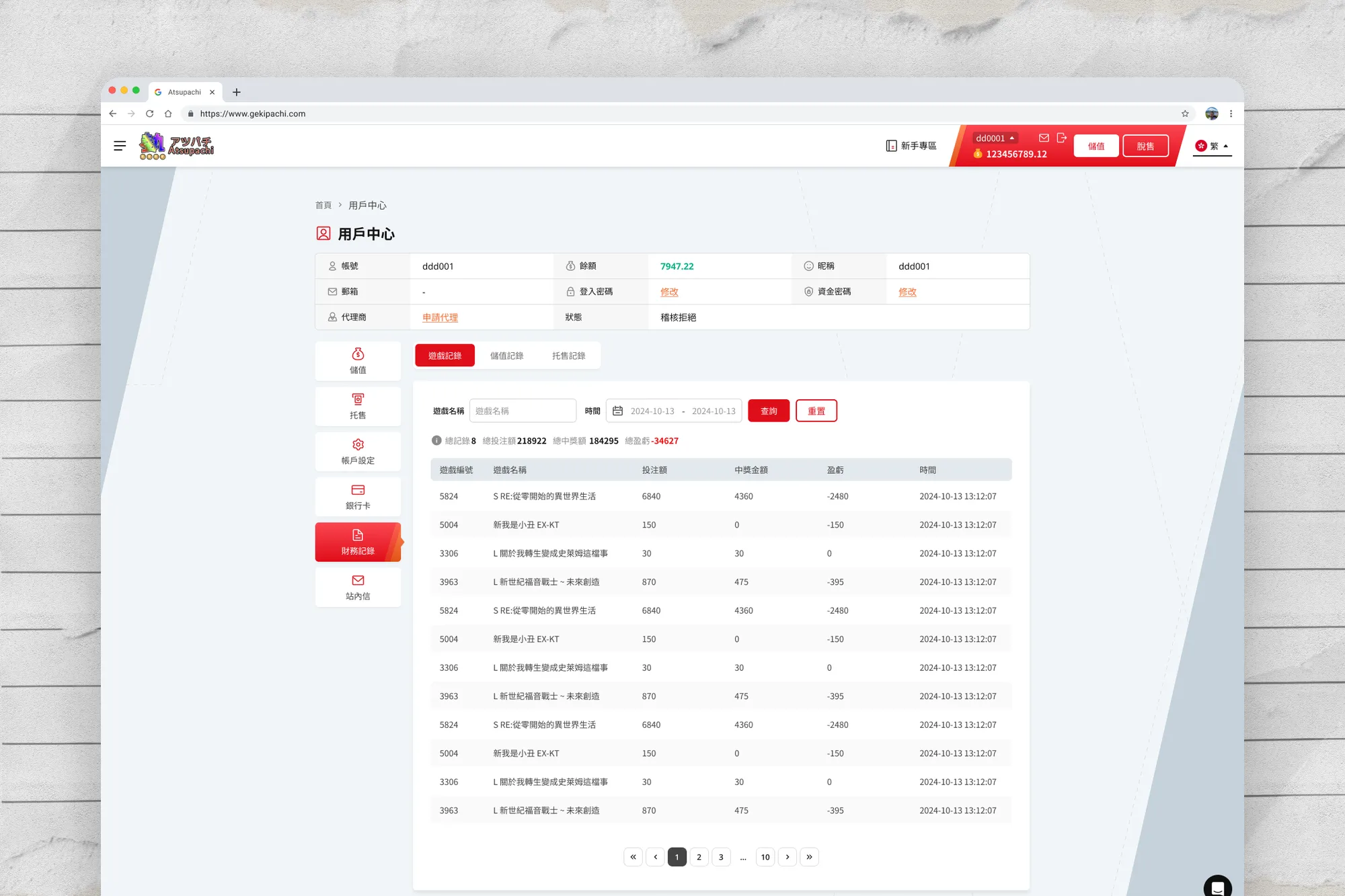This screenshot has width=1345, height=896.
Task: Open header mail envelope icon
Action: coord(1044,138)
